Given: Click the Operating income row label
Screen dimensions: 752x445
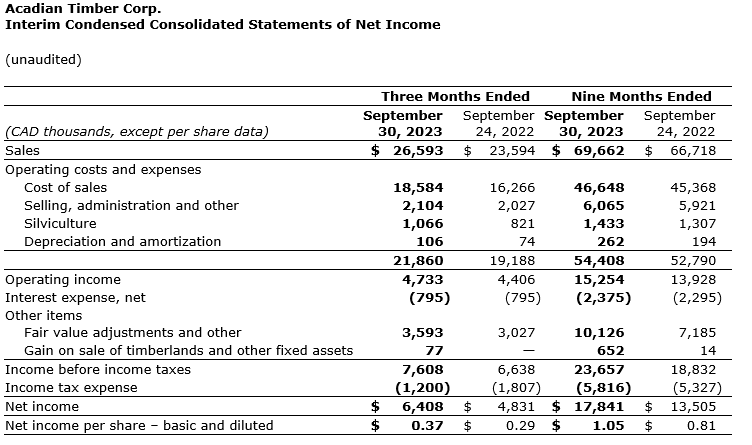Looking at the screenshot, I should click(x=63, y=280).
